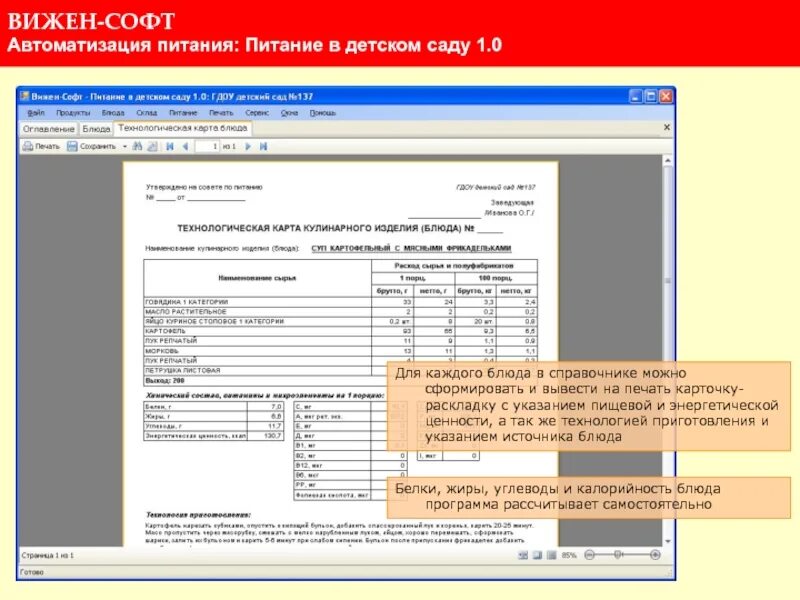Click the 85% zoom value

(569, 555)
